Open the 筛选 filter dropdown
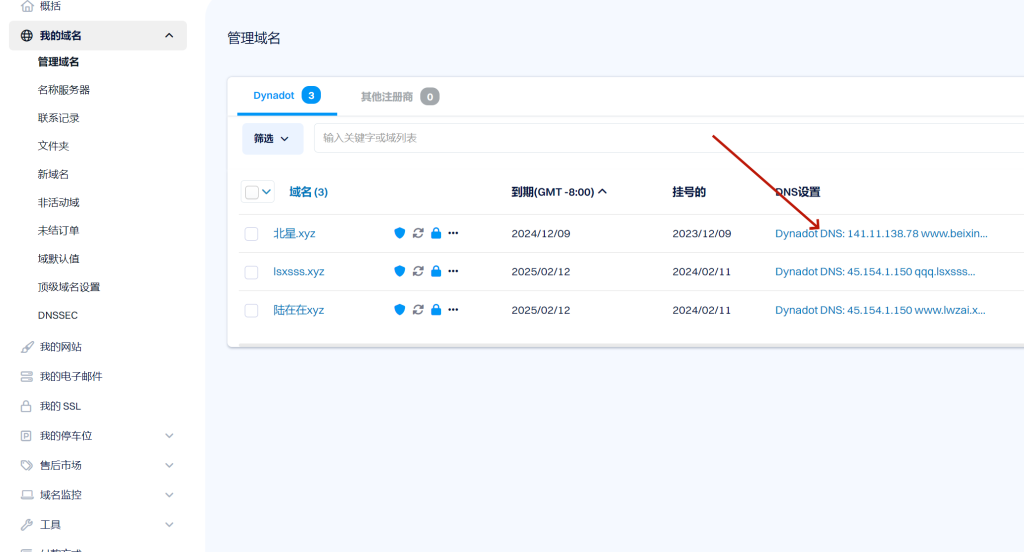The image size is (1024, 552). (272, 138)
